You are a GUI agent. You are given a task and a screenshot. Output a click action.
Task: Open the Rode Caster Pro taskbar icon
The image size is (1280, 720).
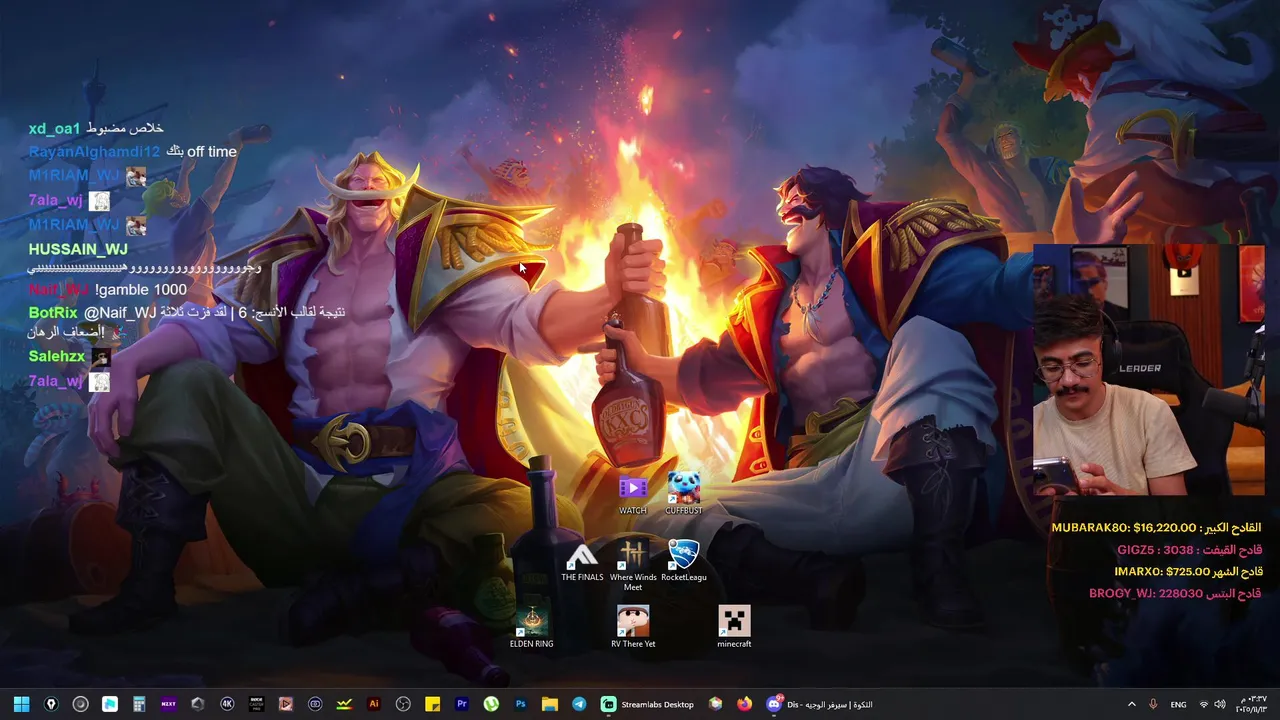point(256,704)
